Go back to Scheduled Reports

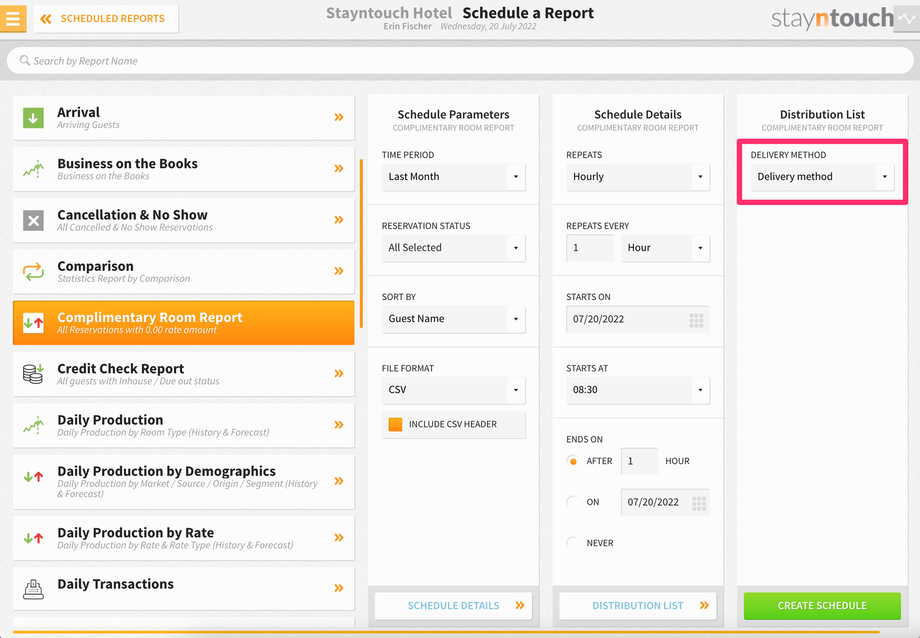[106, 19]
